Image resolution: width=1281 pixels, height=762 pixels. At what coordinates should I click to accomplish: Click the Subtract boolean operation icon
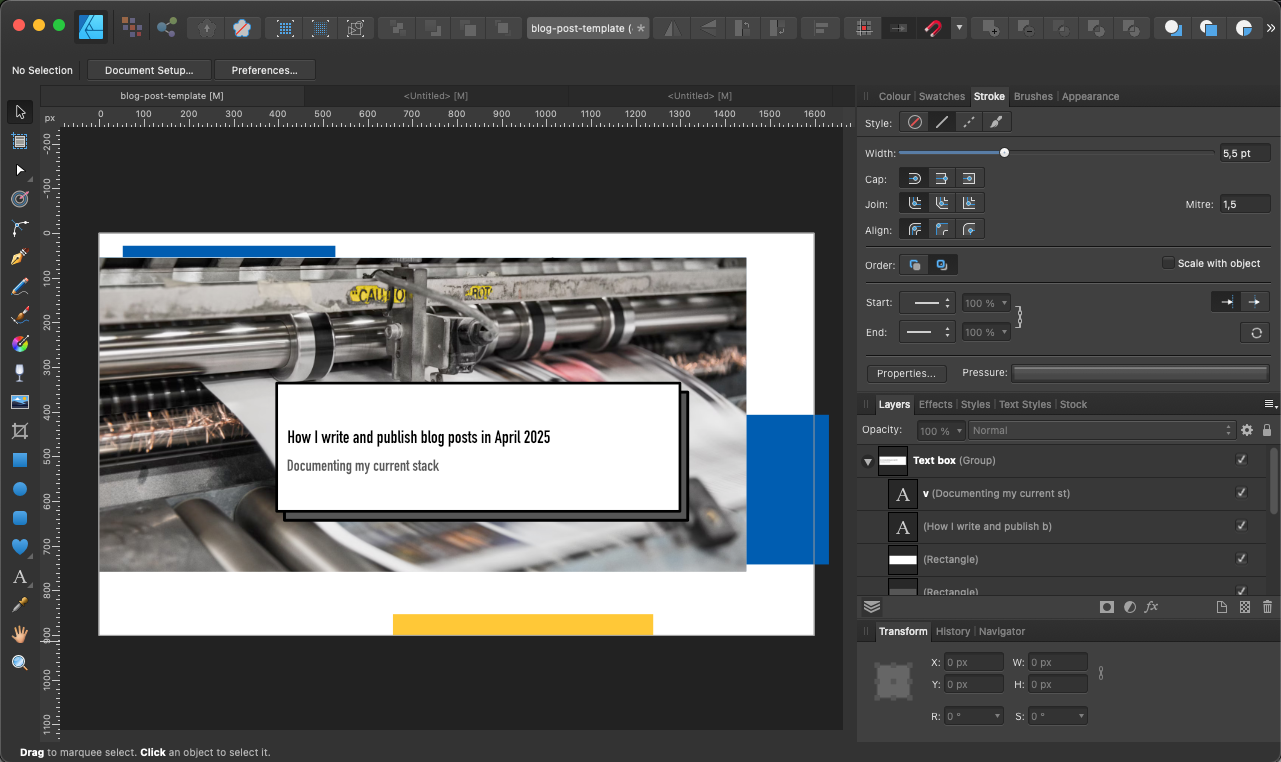[x=1027, y=28]
